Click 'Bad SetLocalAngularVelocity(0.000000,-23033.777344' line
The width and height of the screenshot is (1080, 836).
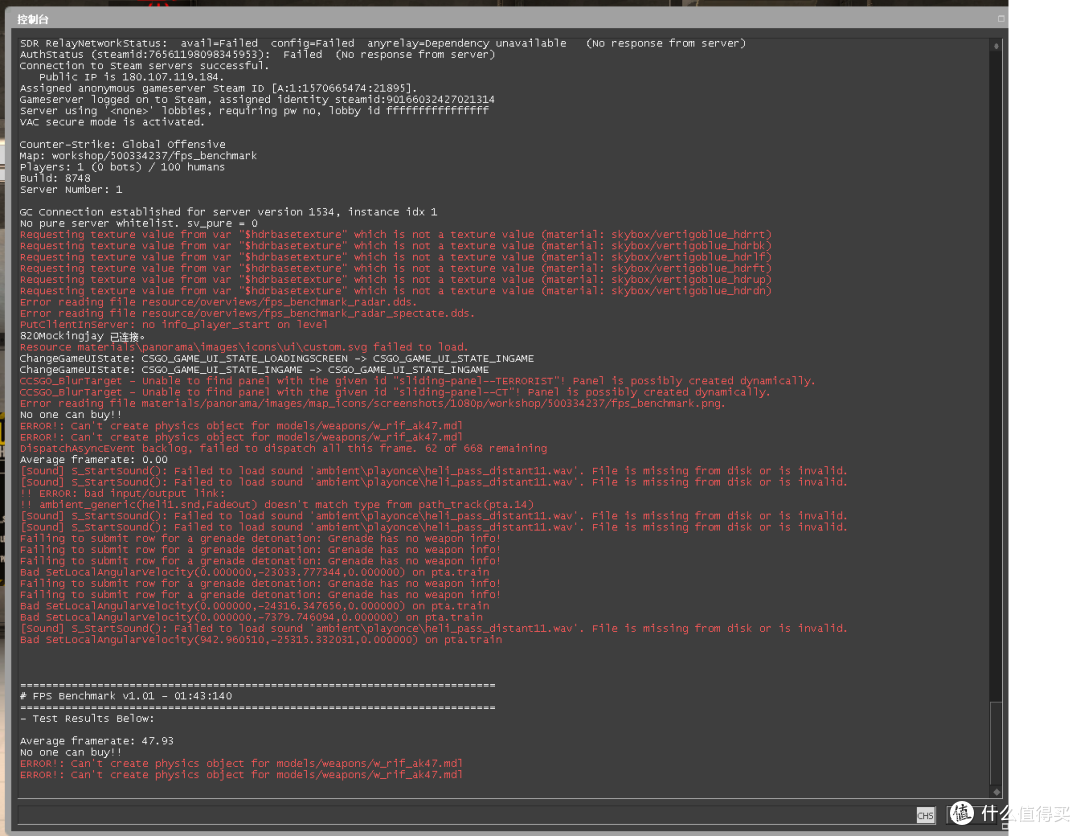254,572
